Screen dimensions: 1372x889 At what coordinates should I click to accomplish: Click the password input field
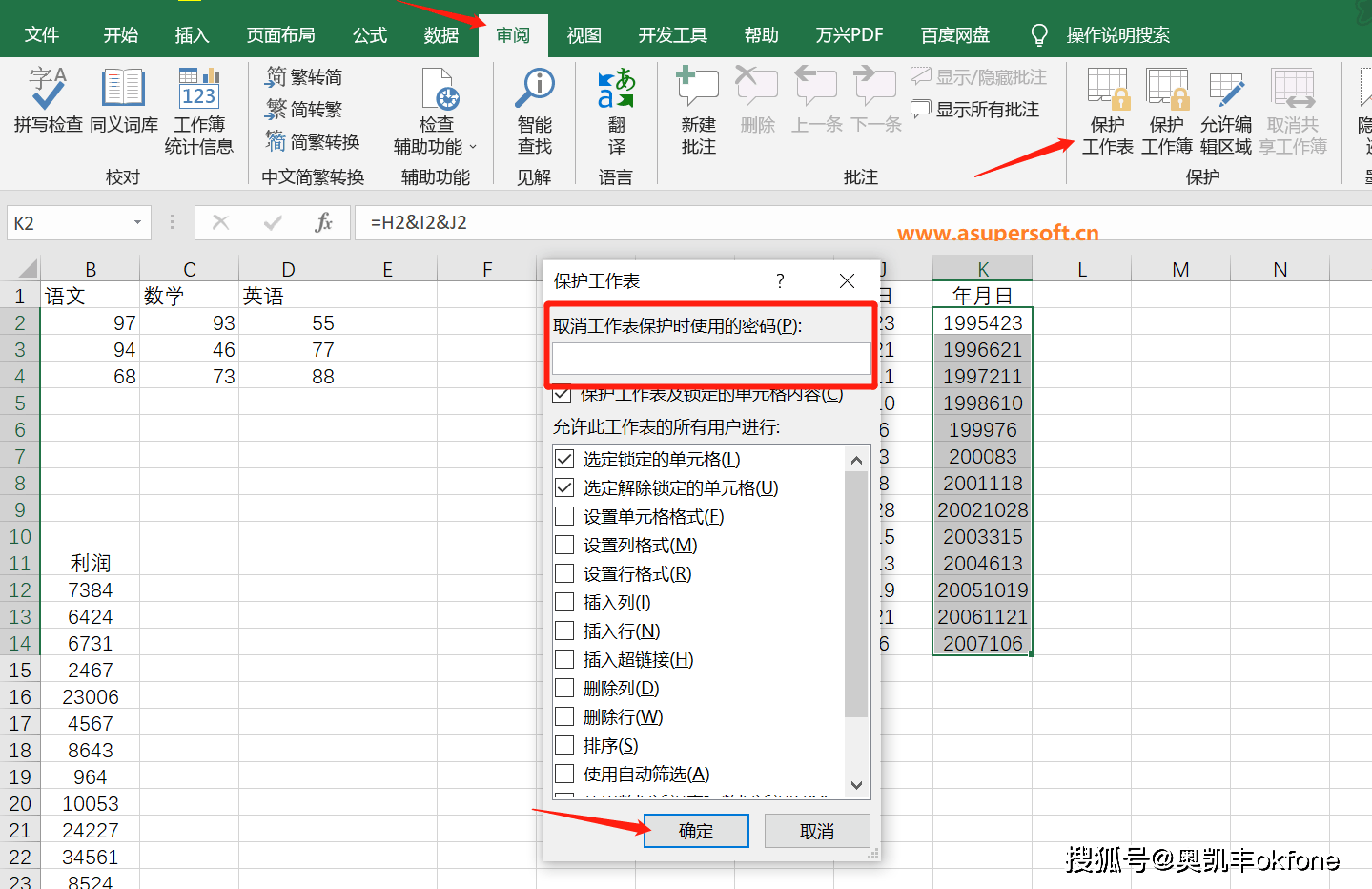pyautogui.click(x=710, y=359)
